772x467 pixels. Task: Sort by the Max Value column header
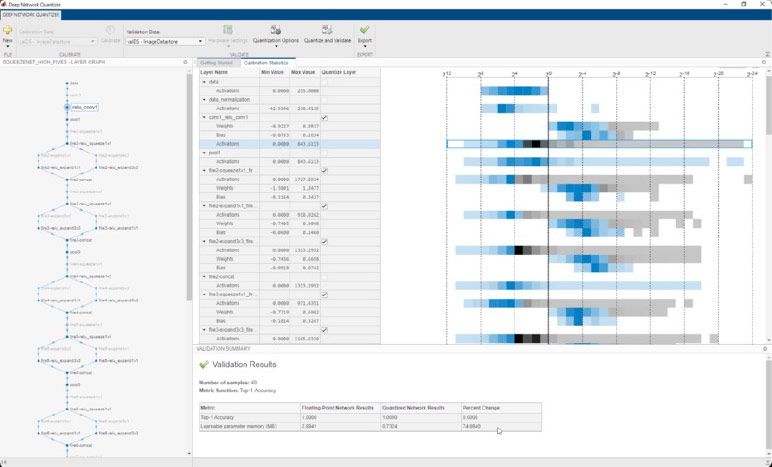[x=303, y=73]
